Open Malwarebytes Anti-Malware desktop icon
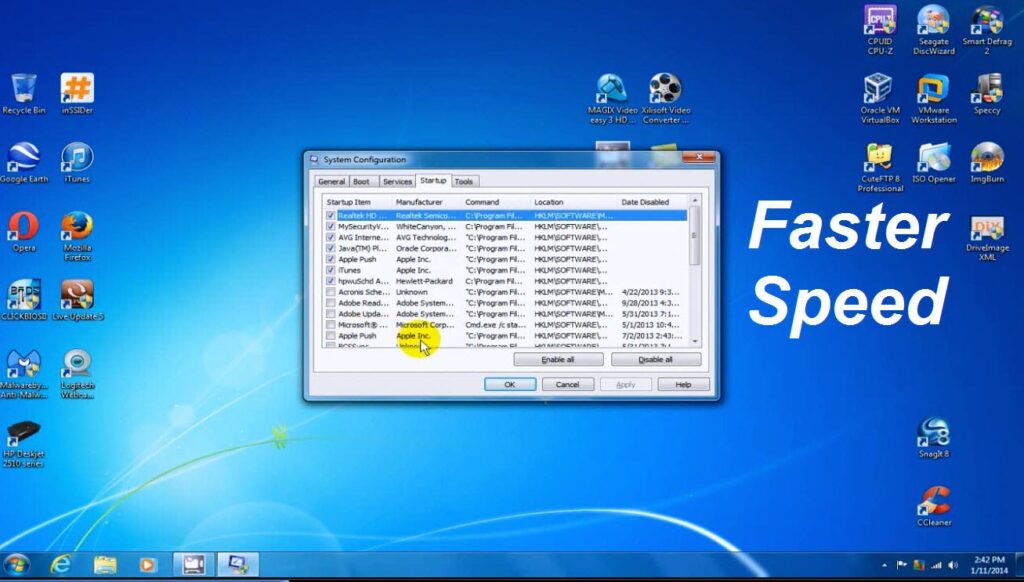The height and width of the screenshot is (582, 1024). [x=24, y=374]
